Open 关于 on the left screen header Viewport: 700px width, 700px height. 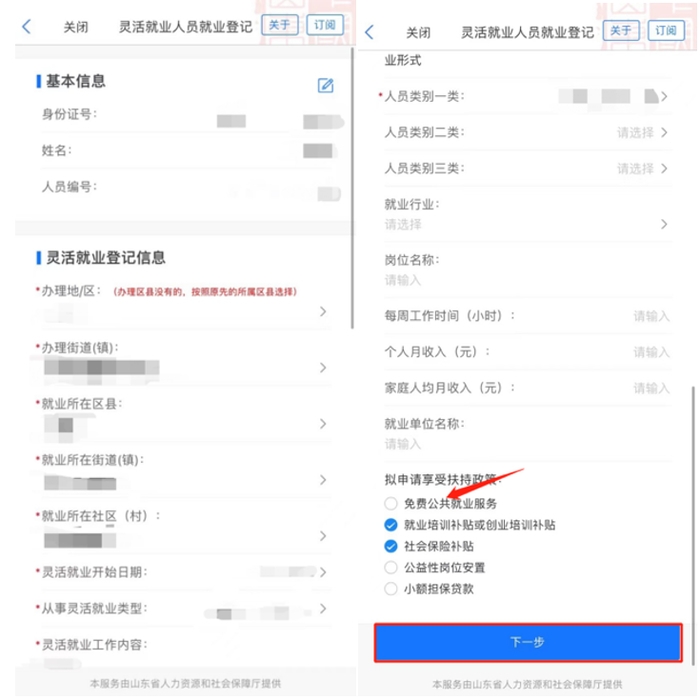pyautogui.click(x=279, y=25)
